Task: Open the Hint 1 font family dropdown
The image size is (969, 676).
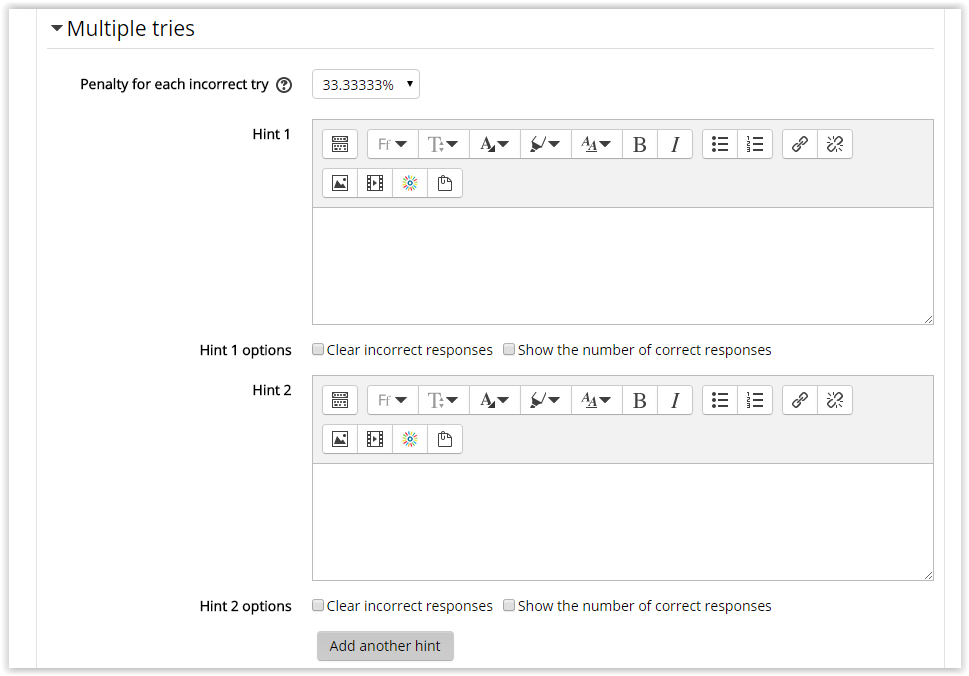Action: click(392, 144)
